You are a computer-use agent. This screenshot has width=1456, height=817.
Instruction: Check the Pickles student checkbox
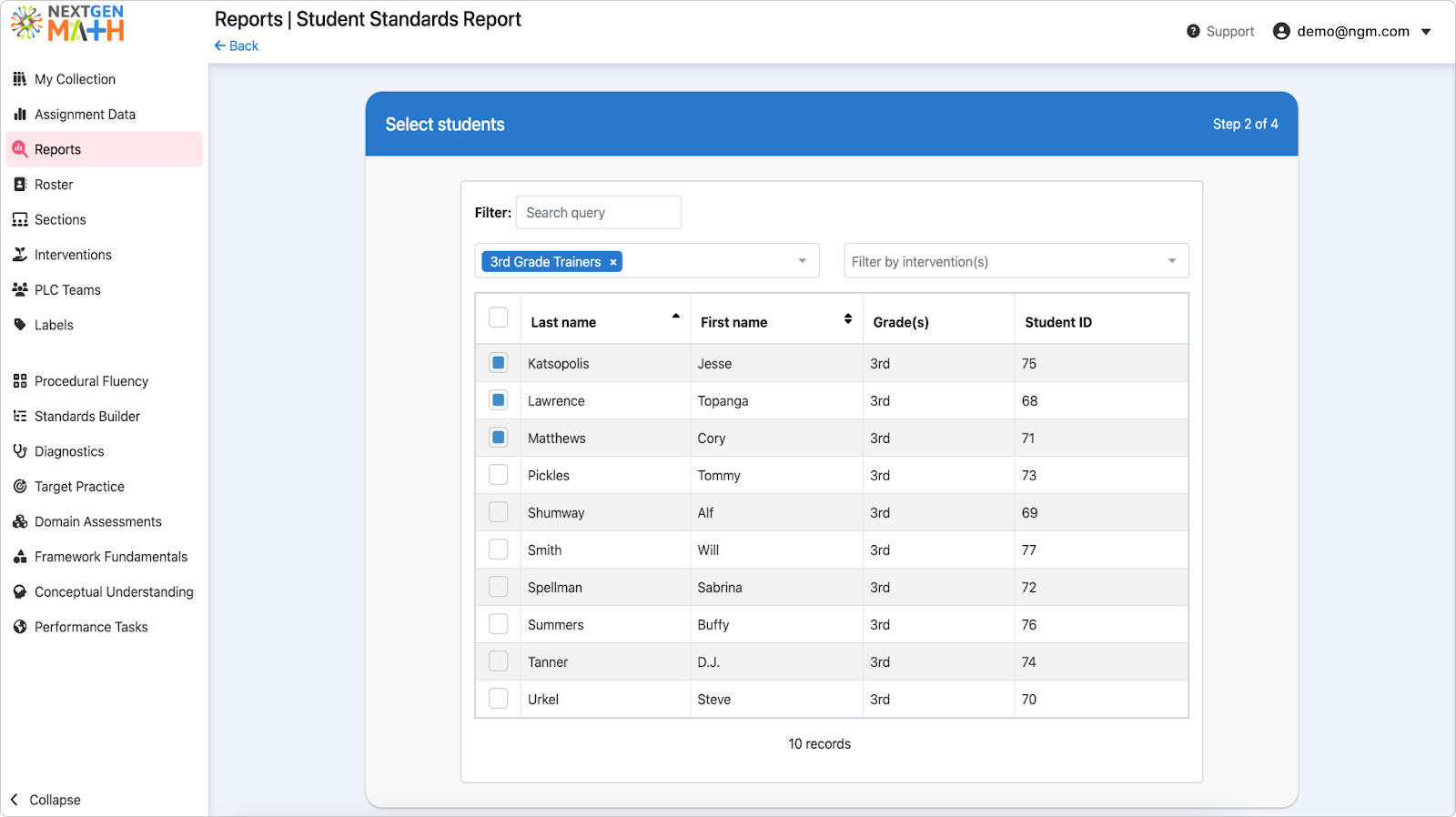(x=498, y=475)
